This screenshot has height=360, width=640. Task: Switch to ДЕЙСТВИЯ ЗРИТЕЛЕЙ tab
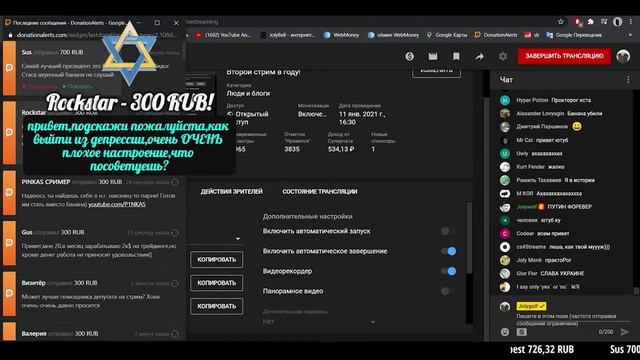231,191
